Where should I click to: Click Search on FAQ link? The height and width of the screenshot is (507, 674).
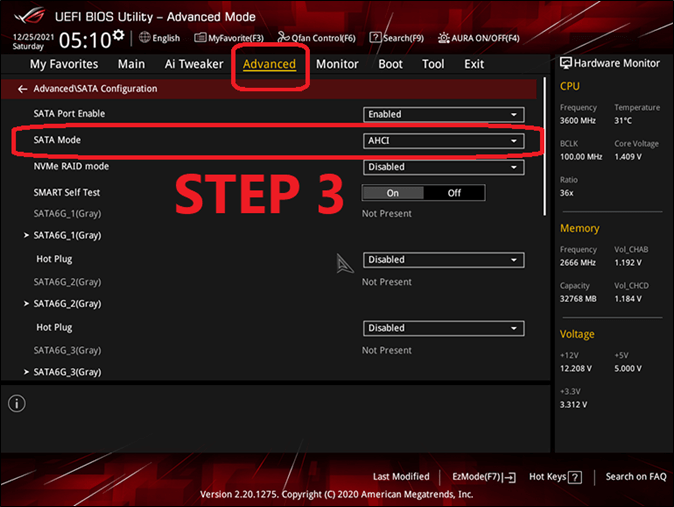(x=635, y=477)
